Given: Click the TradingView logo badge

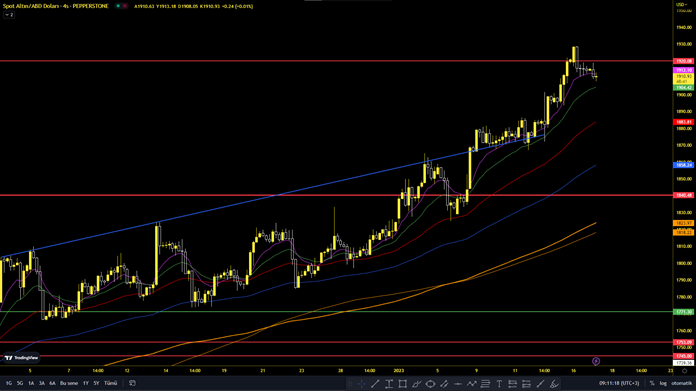Looking at the screenshot, I should pos(22,358).
